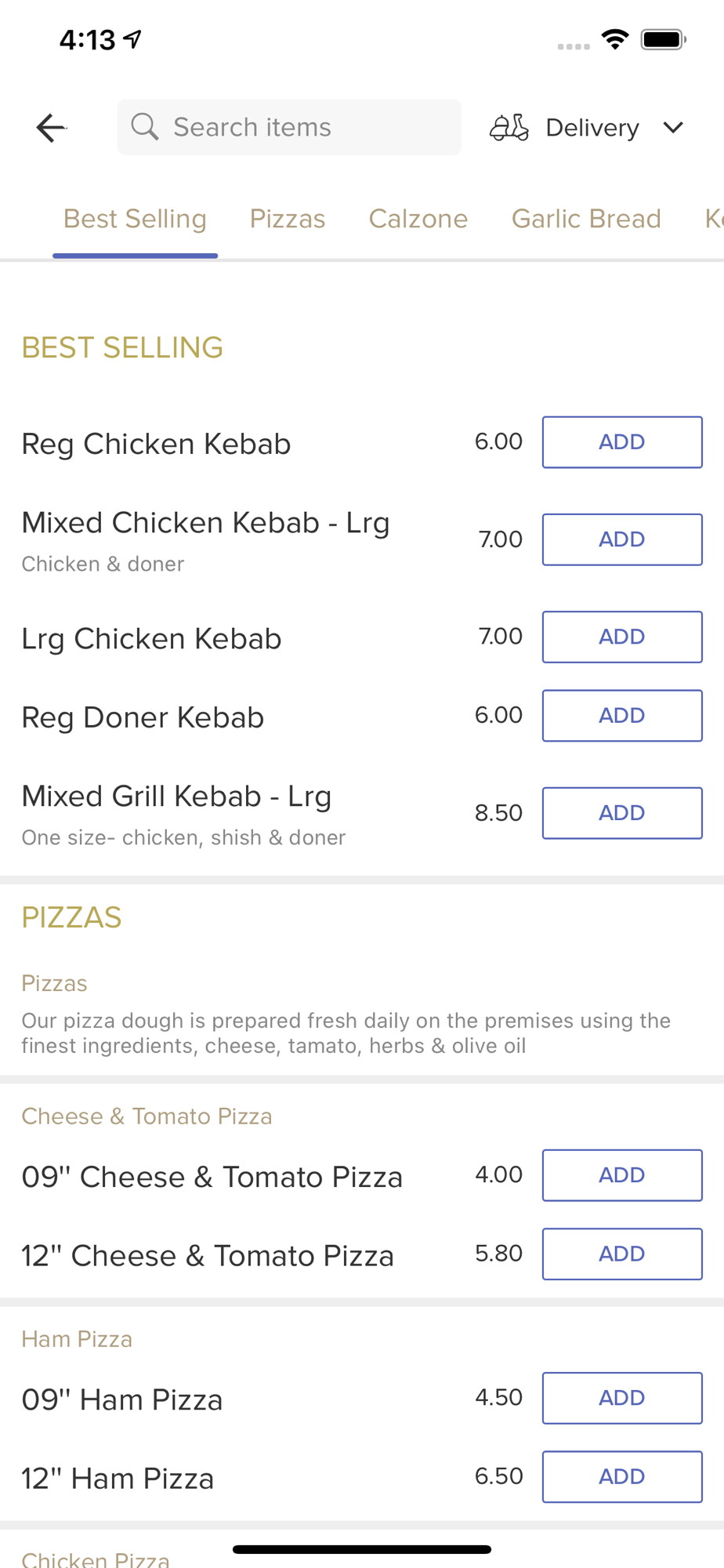Add 09" Cheese & Tomato Pizza

[x=622, y=1175]
